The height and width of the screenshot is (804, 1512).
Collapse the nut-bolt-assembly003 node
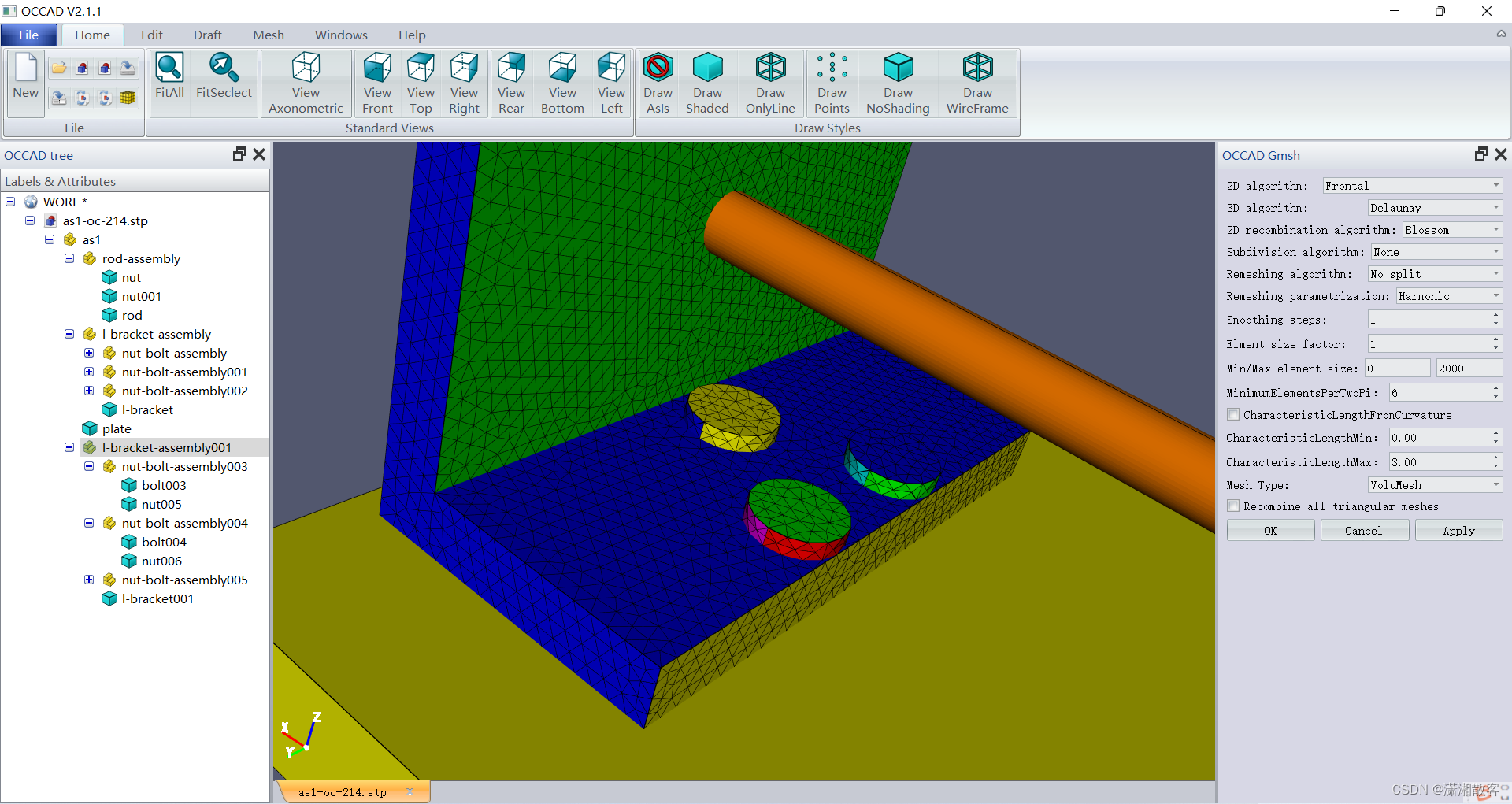click(x=89, y=466)
